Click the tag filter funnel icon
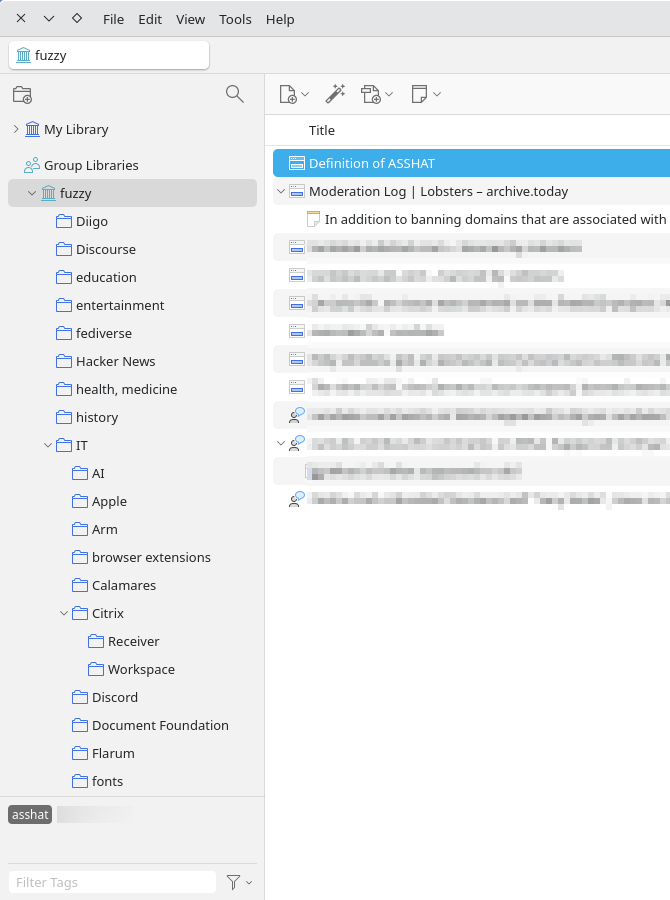This screenshot has width=670, height=900. click(238, 882)
